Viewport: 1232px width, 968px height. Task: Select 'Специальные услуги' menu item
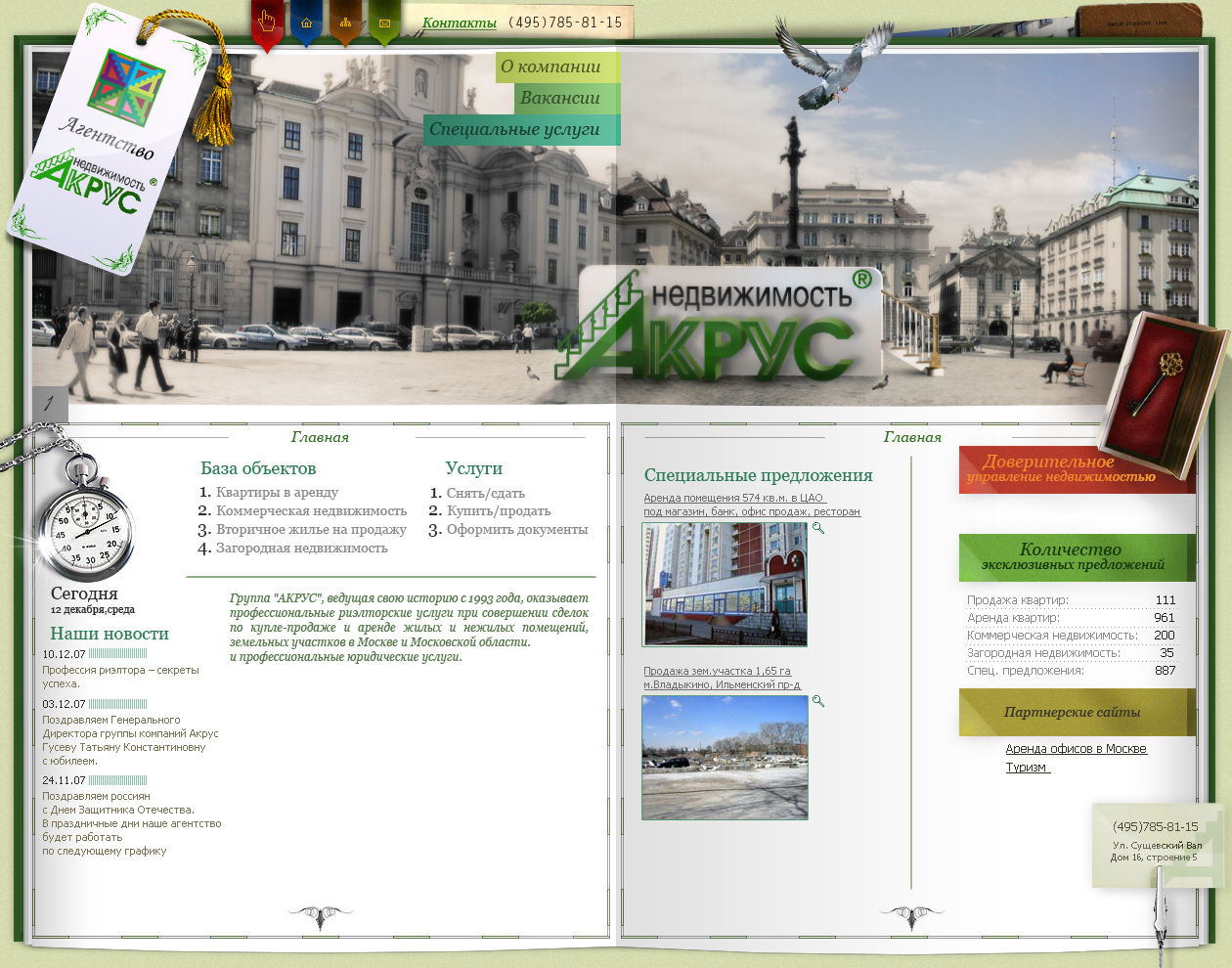click(x=514, y=129)
